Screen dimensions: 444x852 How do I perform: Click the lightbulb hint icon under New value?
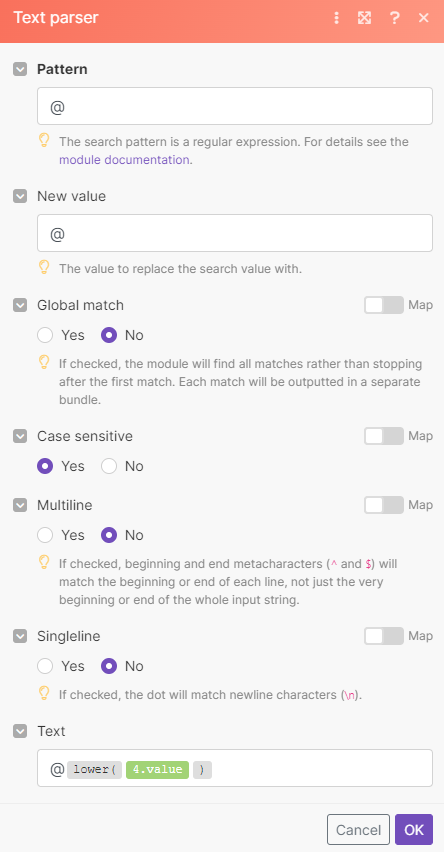point(45,267)
